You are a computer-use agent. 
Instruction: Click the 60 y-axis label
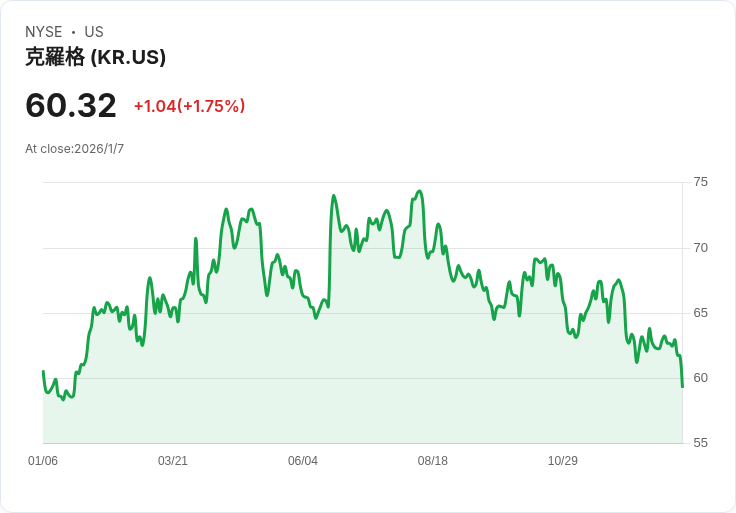700,378
